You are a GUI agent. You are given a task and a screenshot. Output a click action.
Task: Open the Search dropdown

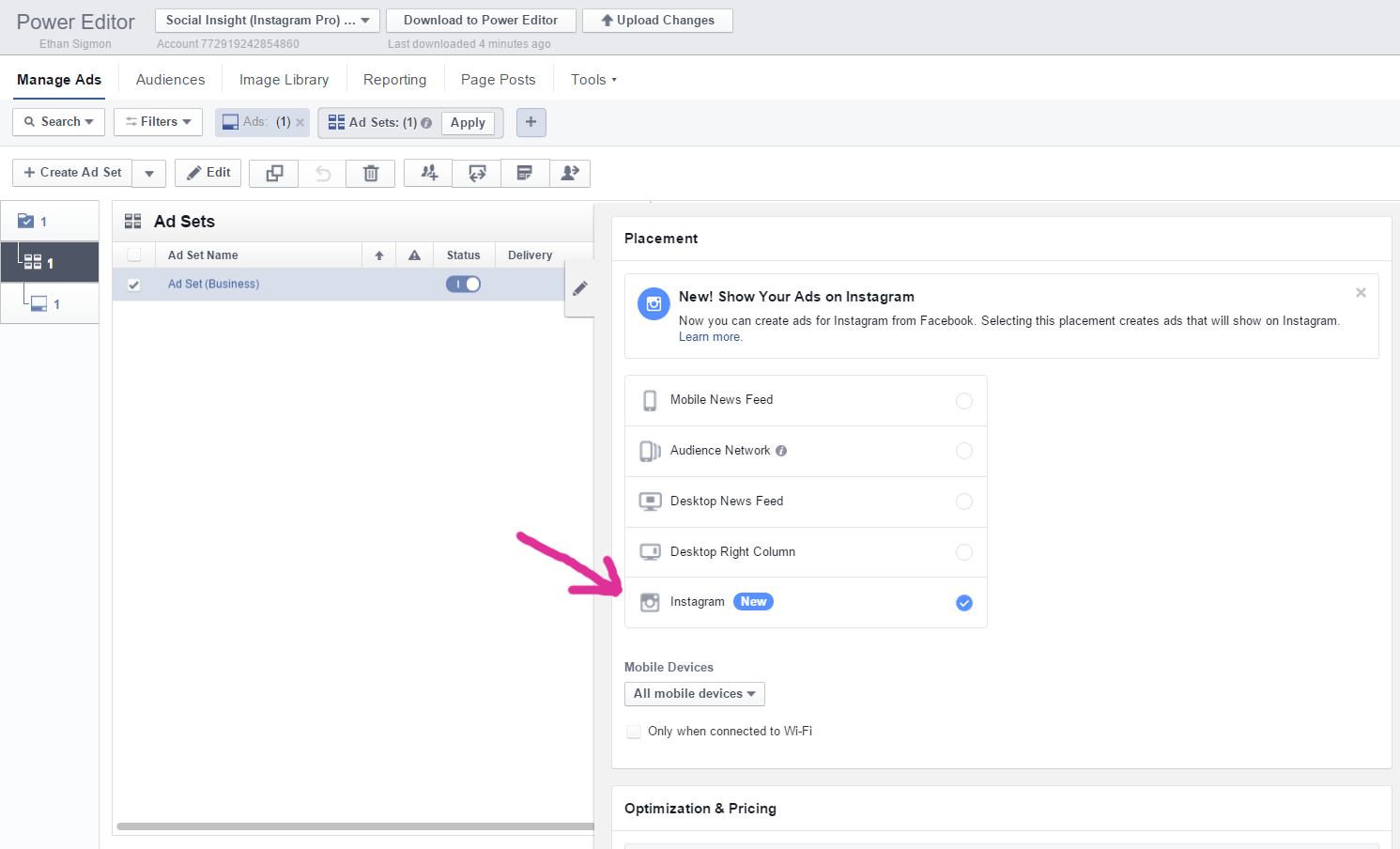click(x=58, y=122)
